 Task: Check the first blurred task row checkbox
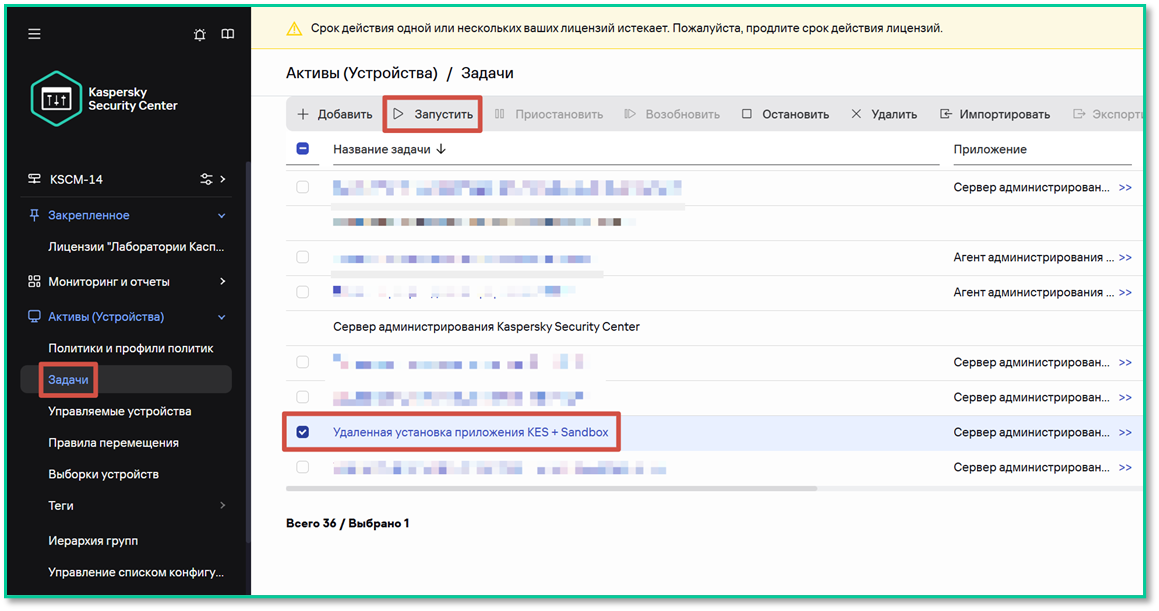coord(302,187)
